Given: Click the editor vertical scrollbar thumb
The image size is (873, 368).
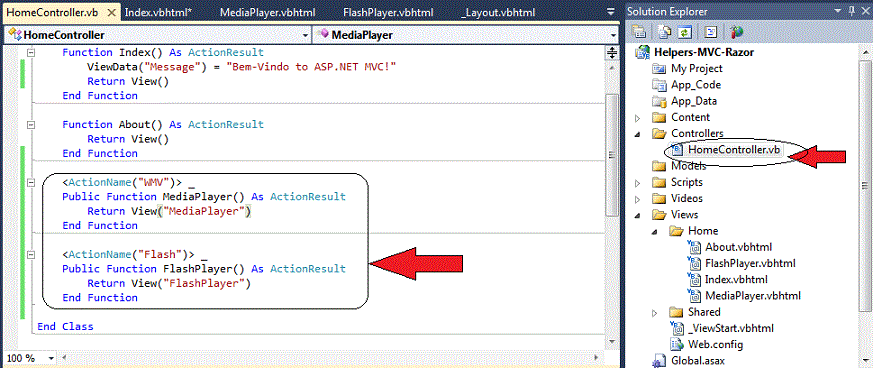Looking at the screenshot, I should [x=611, y=155].
